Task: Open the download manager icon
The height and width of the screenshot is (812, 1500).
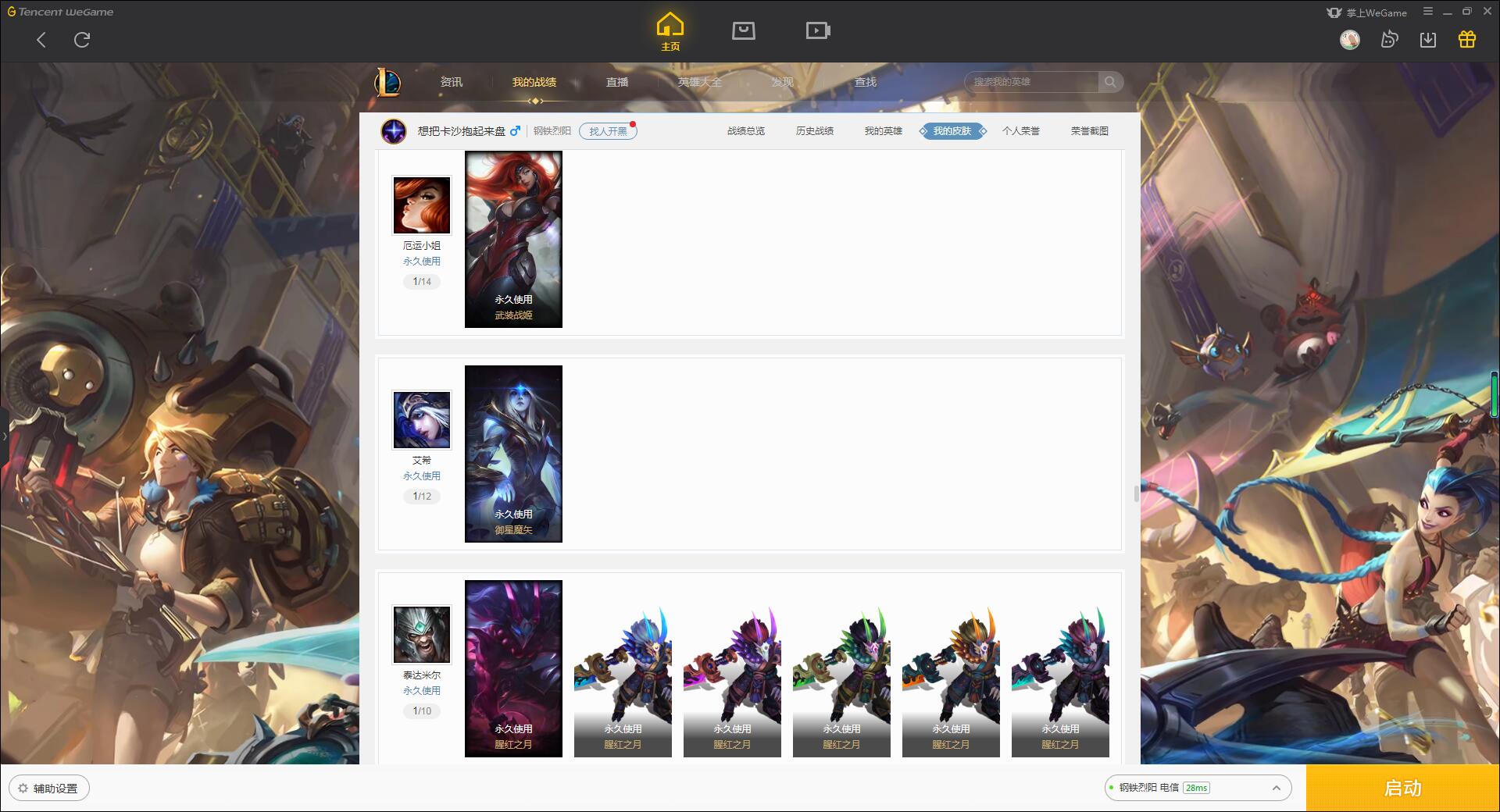Action: click(1428, 39)
